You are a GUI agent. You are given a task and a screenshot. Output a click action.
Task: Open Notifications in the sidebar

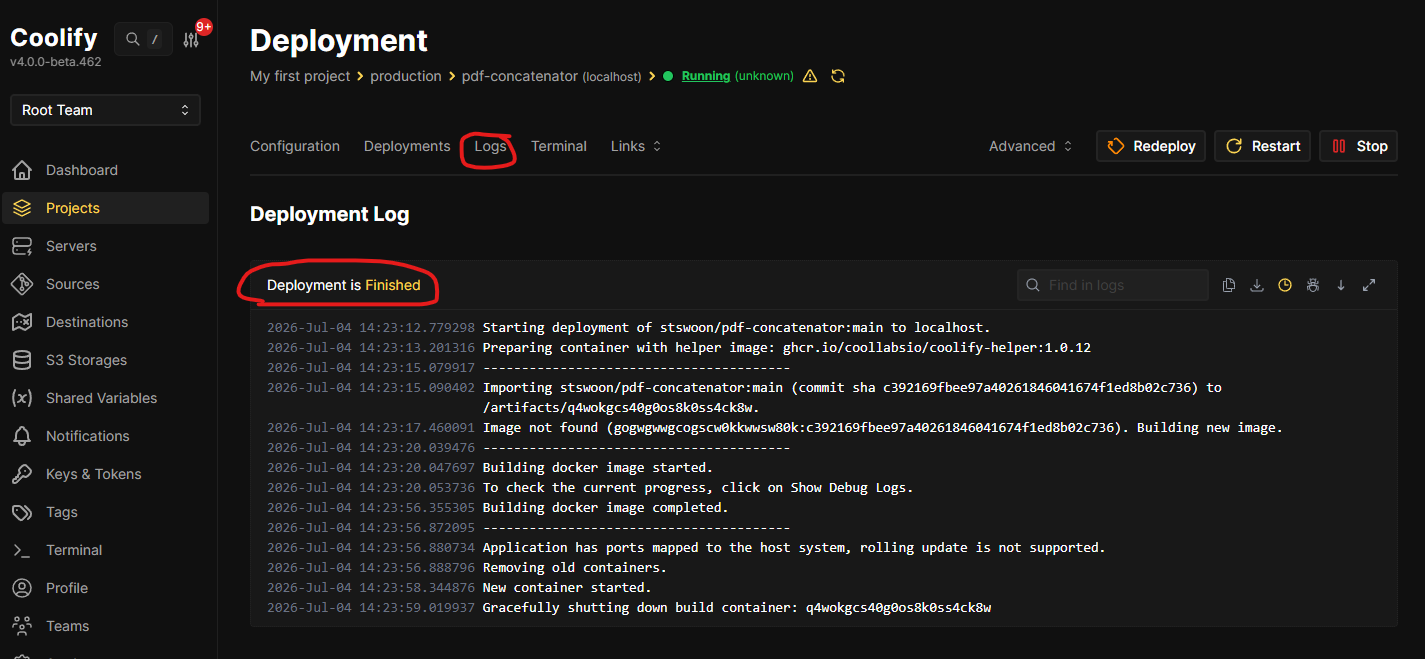click(105, 436)
